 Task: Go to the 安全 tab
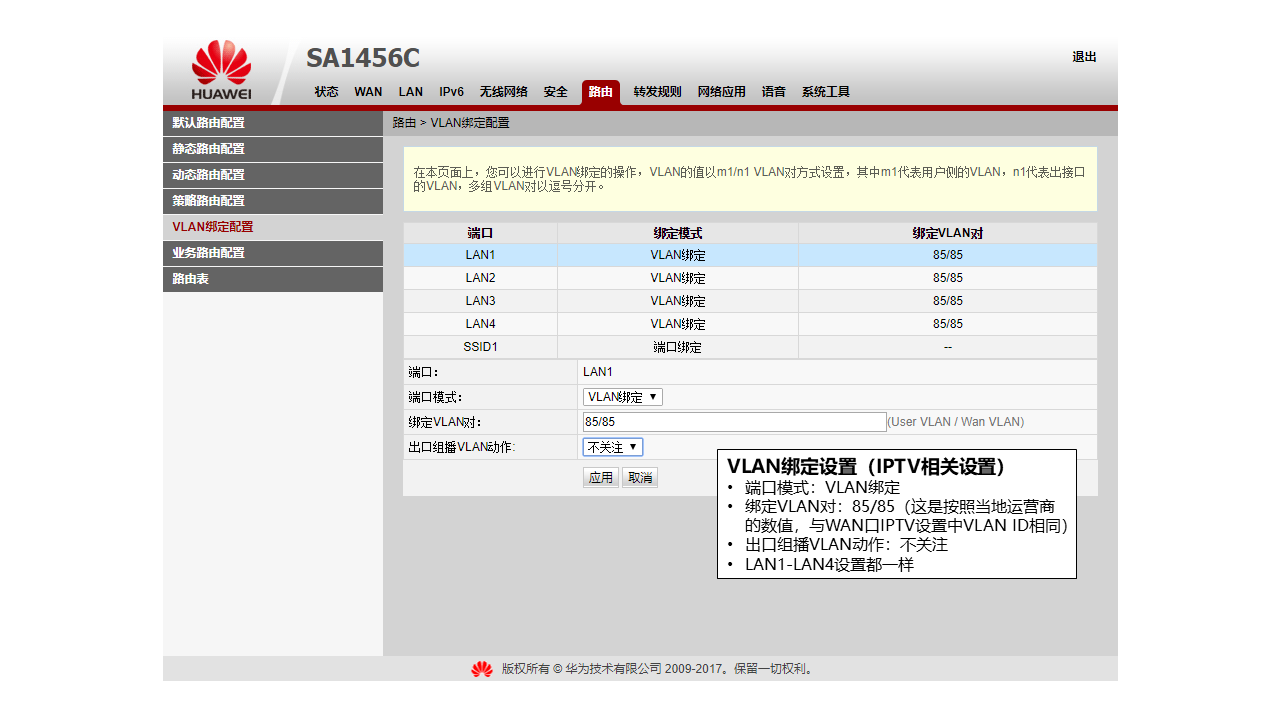tap(556, 92)
